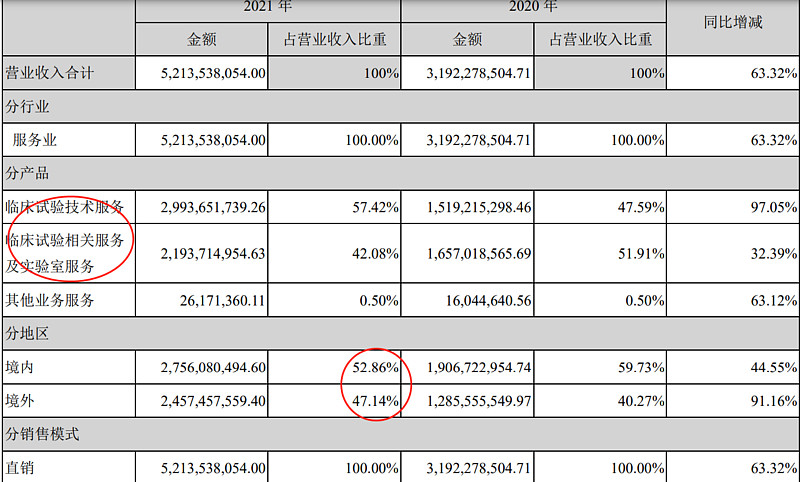The width and height of the screenshot is (800, 482).
Task: Click amount 1,906,722,954.74
Action: pos(479,368)
